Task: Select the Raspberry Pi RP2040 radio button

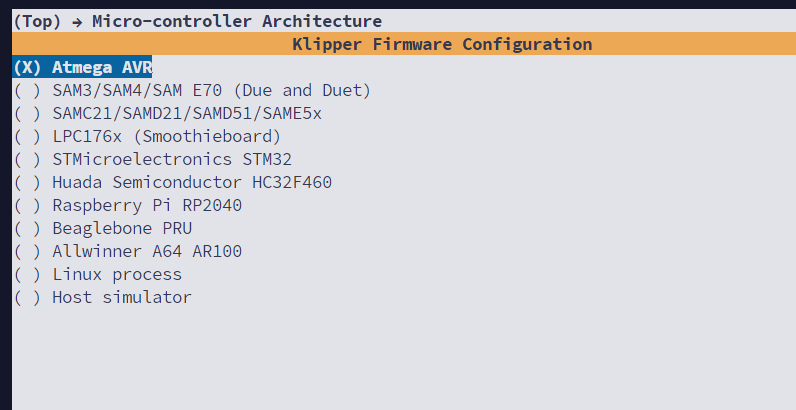Action: click(x=27, y=205)
